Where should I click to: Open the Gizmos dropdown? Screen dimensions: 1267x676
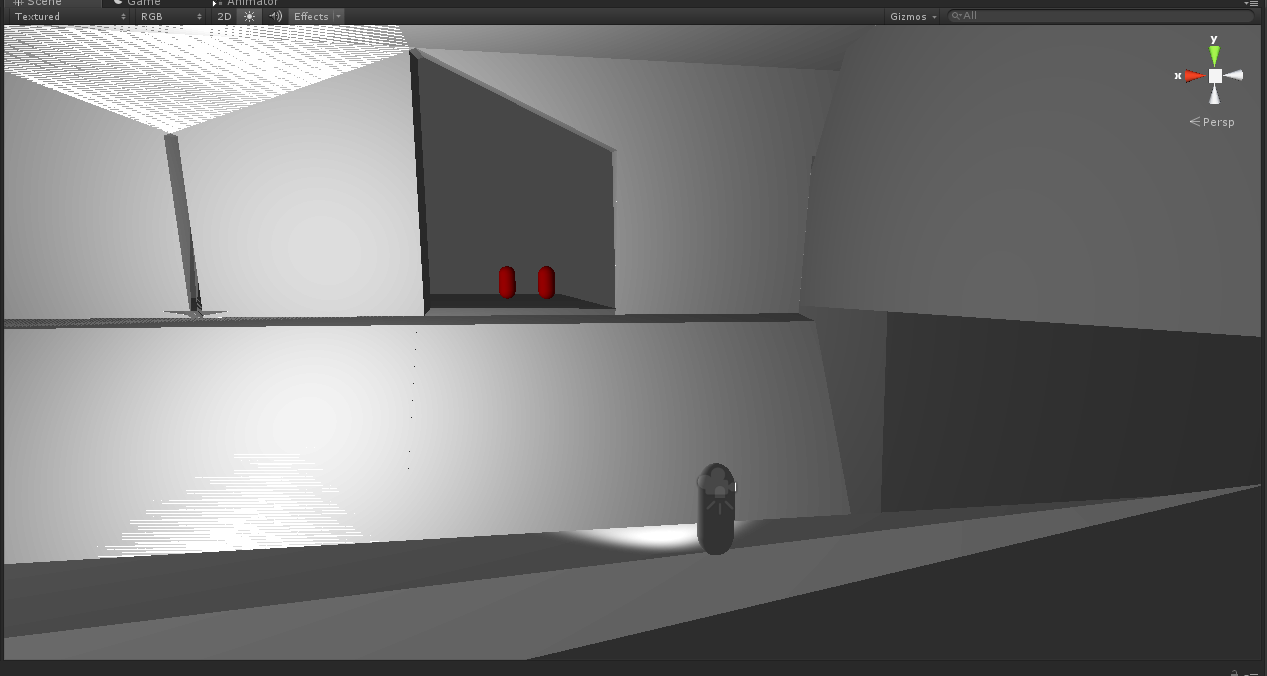point(914,16)
